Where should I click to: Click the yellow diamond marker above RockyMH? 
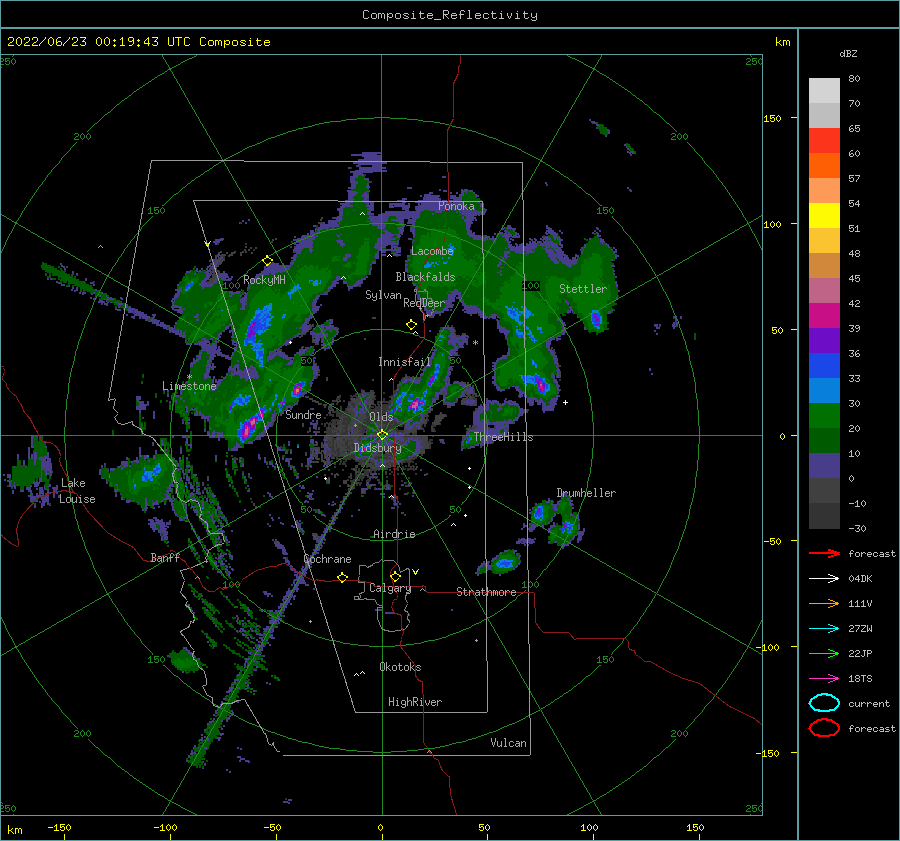coord(267,261)
